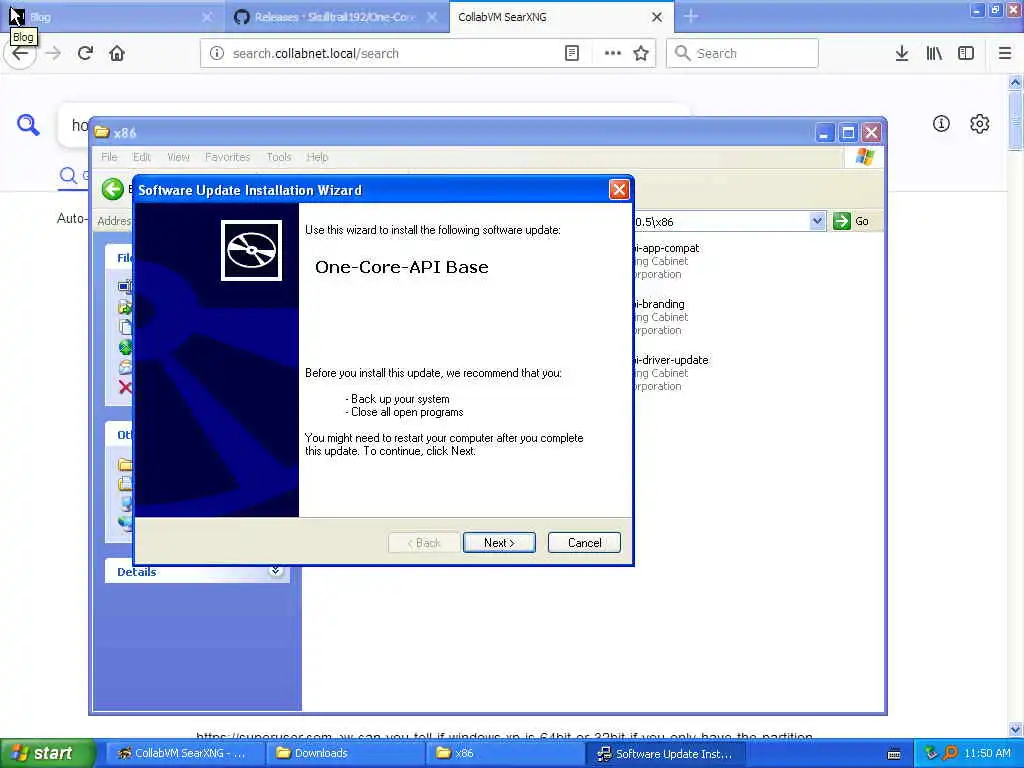This screenshot has width=1024, height=768.
Task: Click the green Back arrow in the x86 window
Action: (x=112, y=189)
